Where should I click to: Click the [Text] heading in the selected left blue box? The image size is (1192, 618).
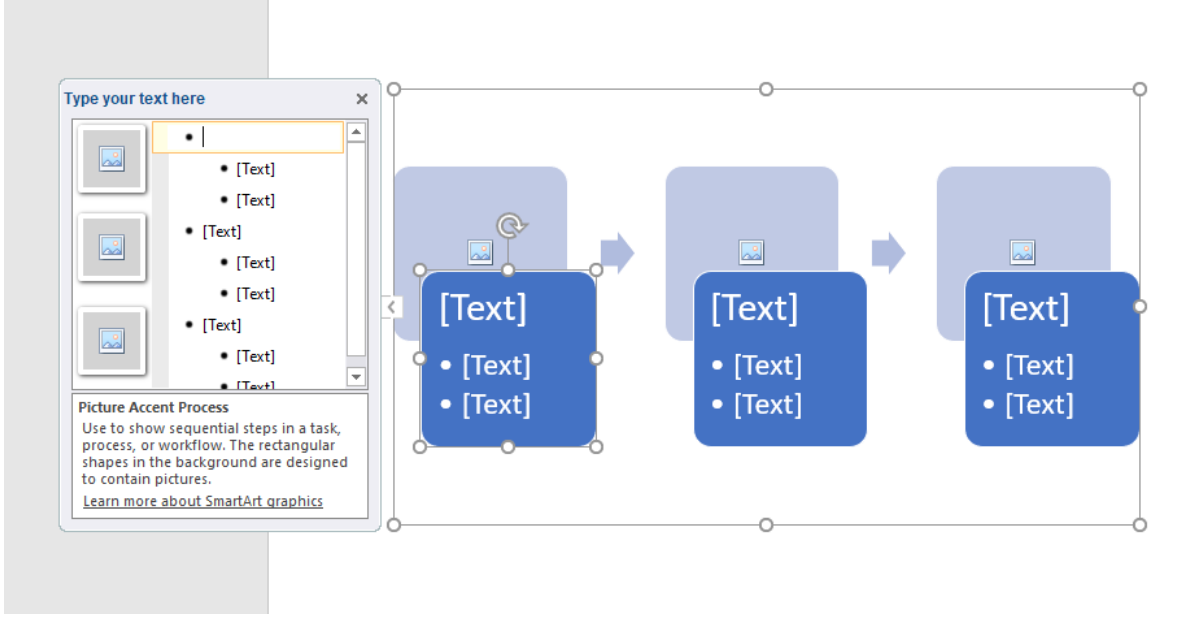coord(483,309)
